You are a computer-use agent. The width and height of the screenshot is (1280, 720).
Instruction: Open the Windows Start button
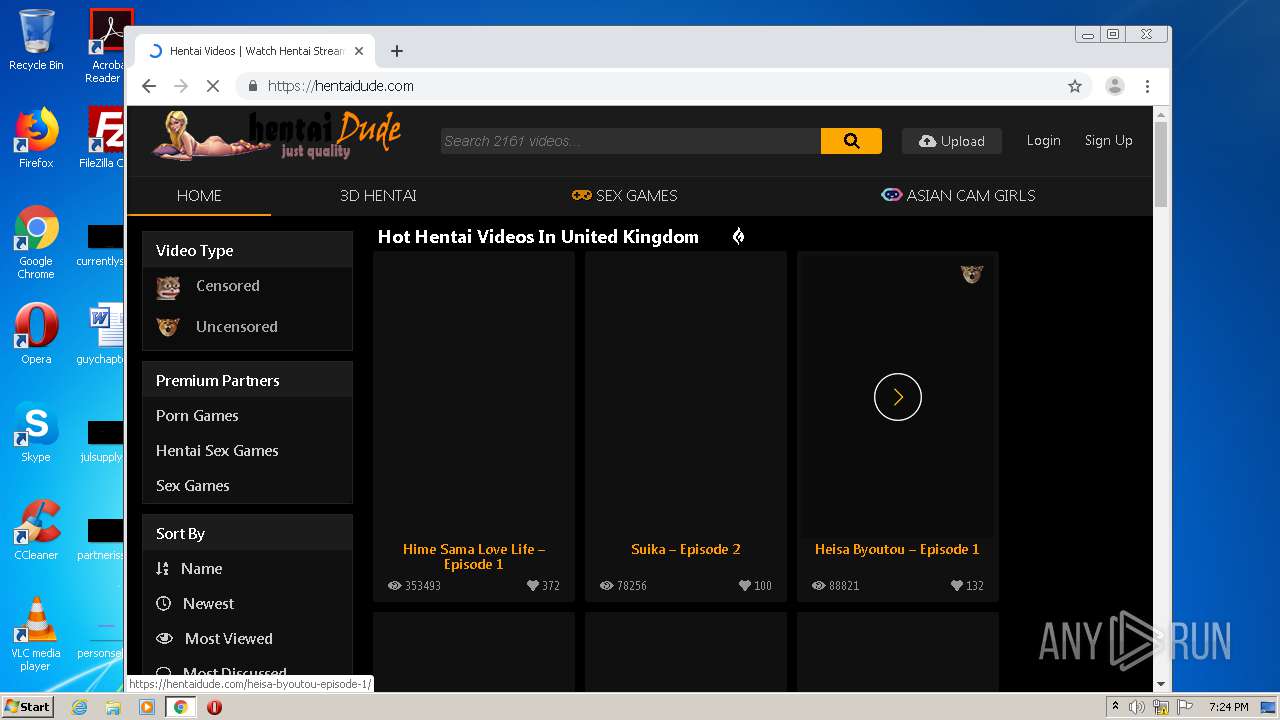(27, 707)
